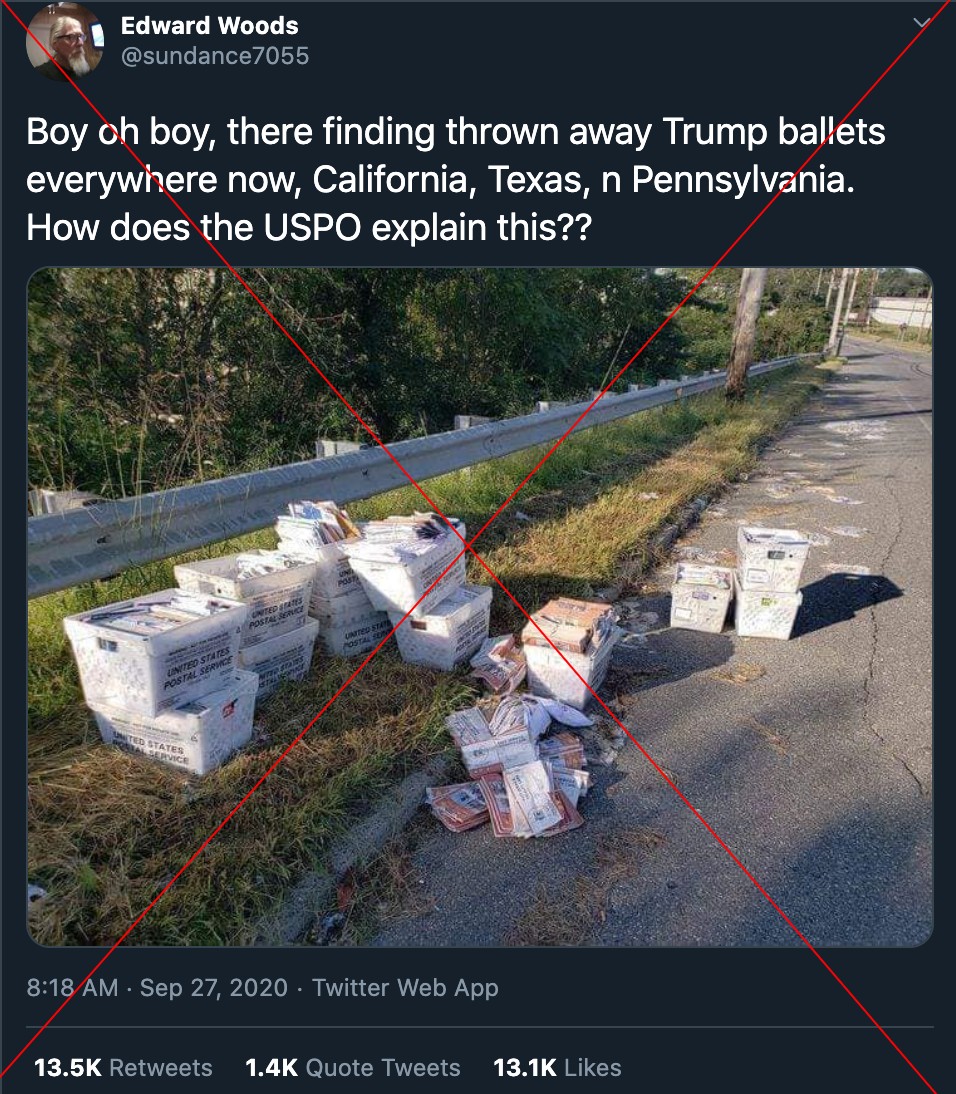Image resolution: width=956 pixels, height=1094 pixels.
Task: Expand the tweet options chevron
Action: coord(922,23)
